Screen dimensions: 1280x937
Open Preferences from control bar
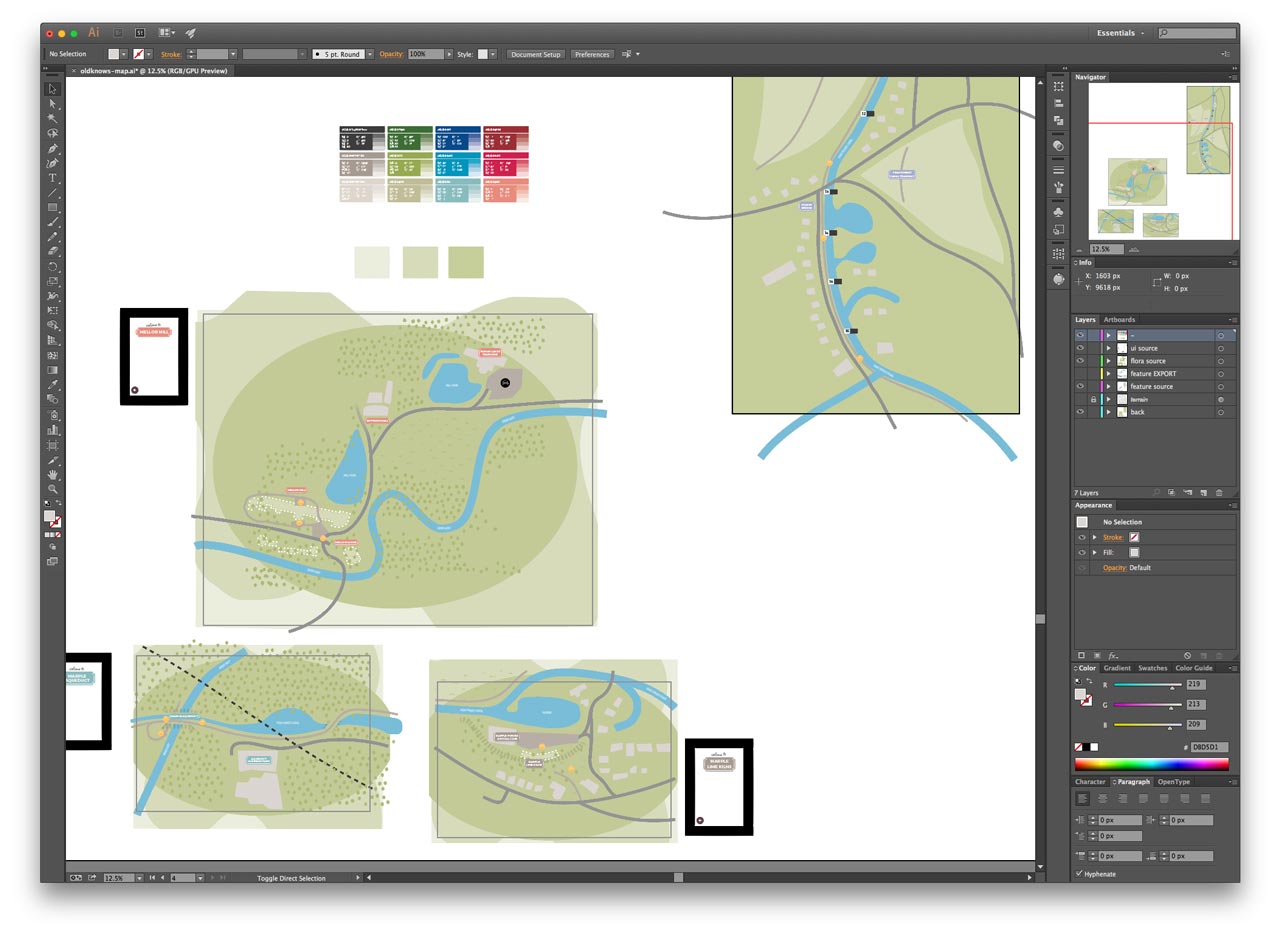pyautogui.click(x=592, y=54)
